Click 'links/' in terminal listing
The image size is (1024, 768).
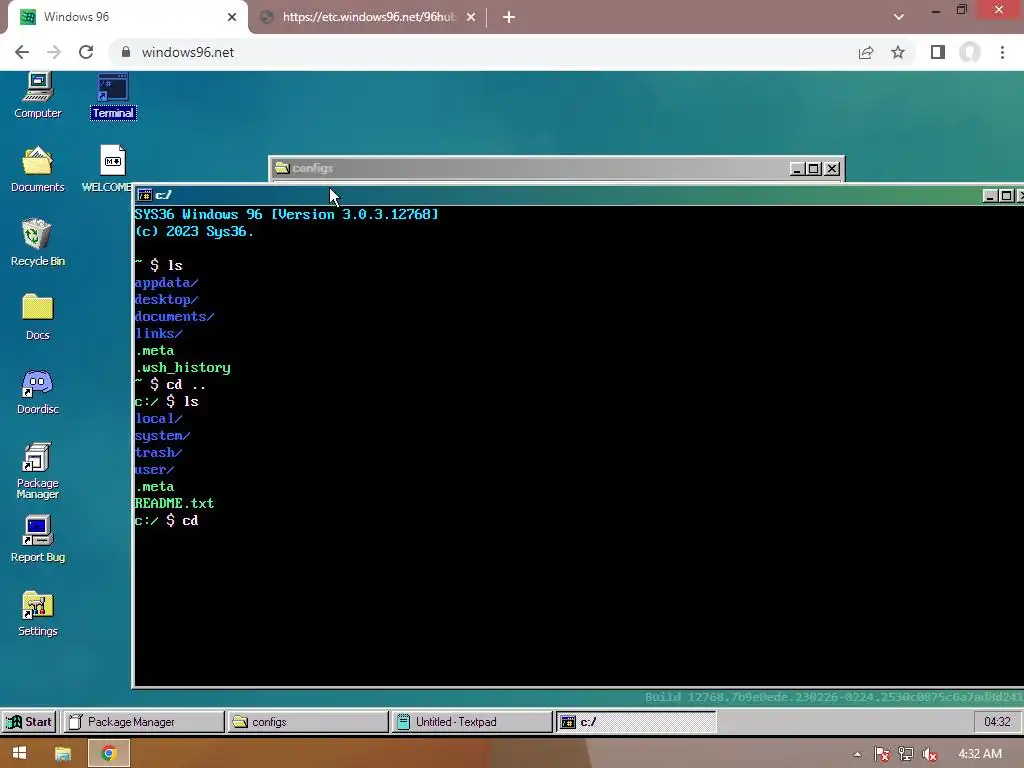[x=158, y=334]
